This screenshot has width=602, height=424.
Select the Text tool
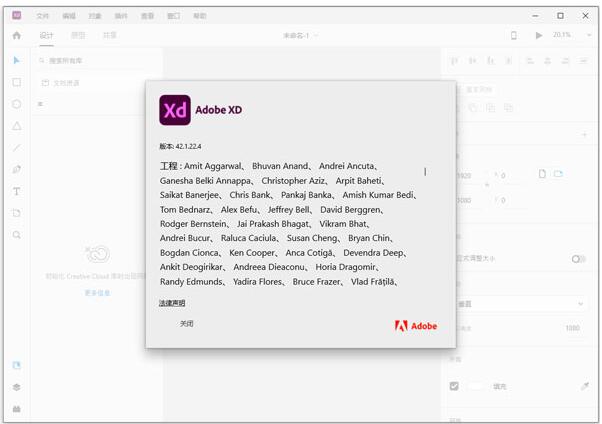point(17,191)
